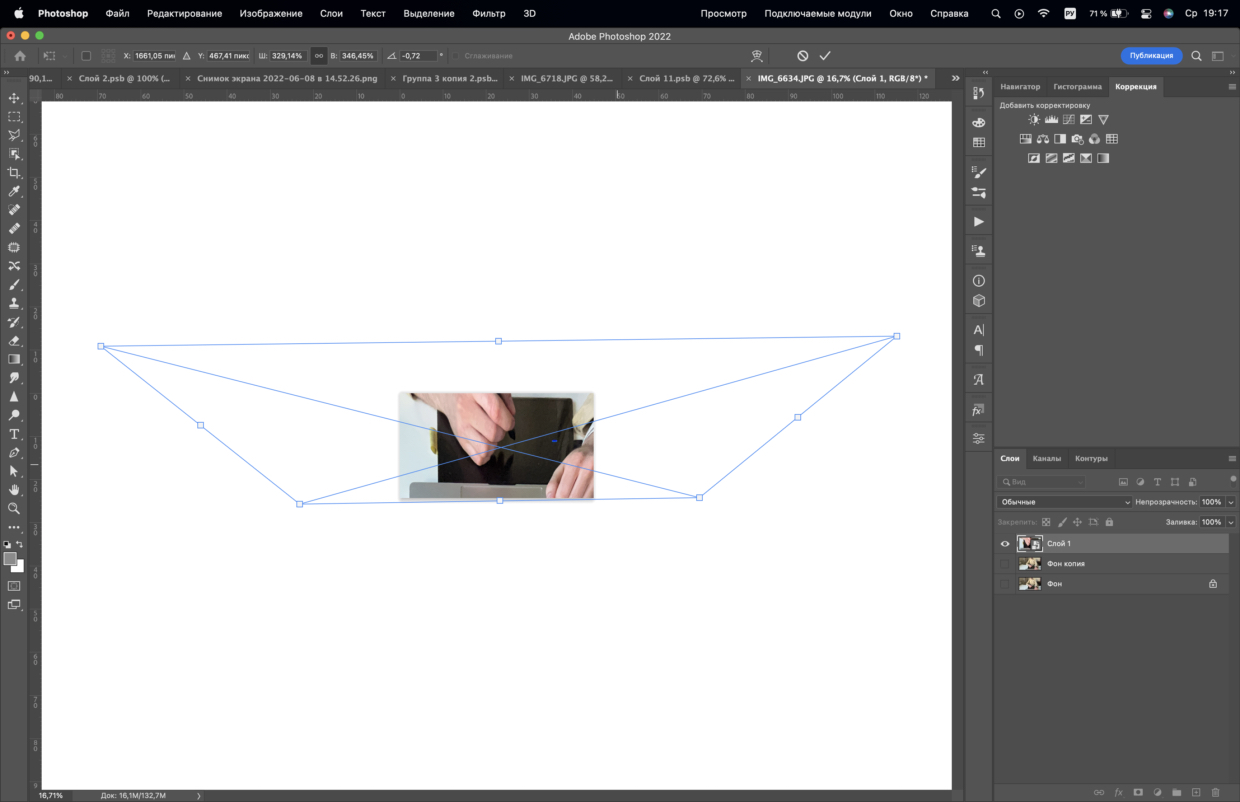This screenshot has width=1240, height=802.
Task: Select the Type tool in the toolbar
Action: (x=14, y=434)
